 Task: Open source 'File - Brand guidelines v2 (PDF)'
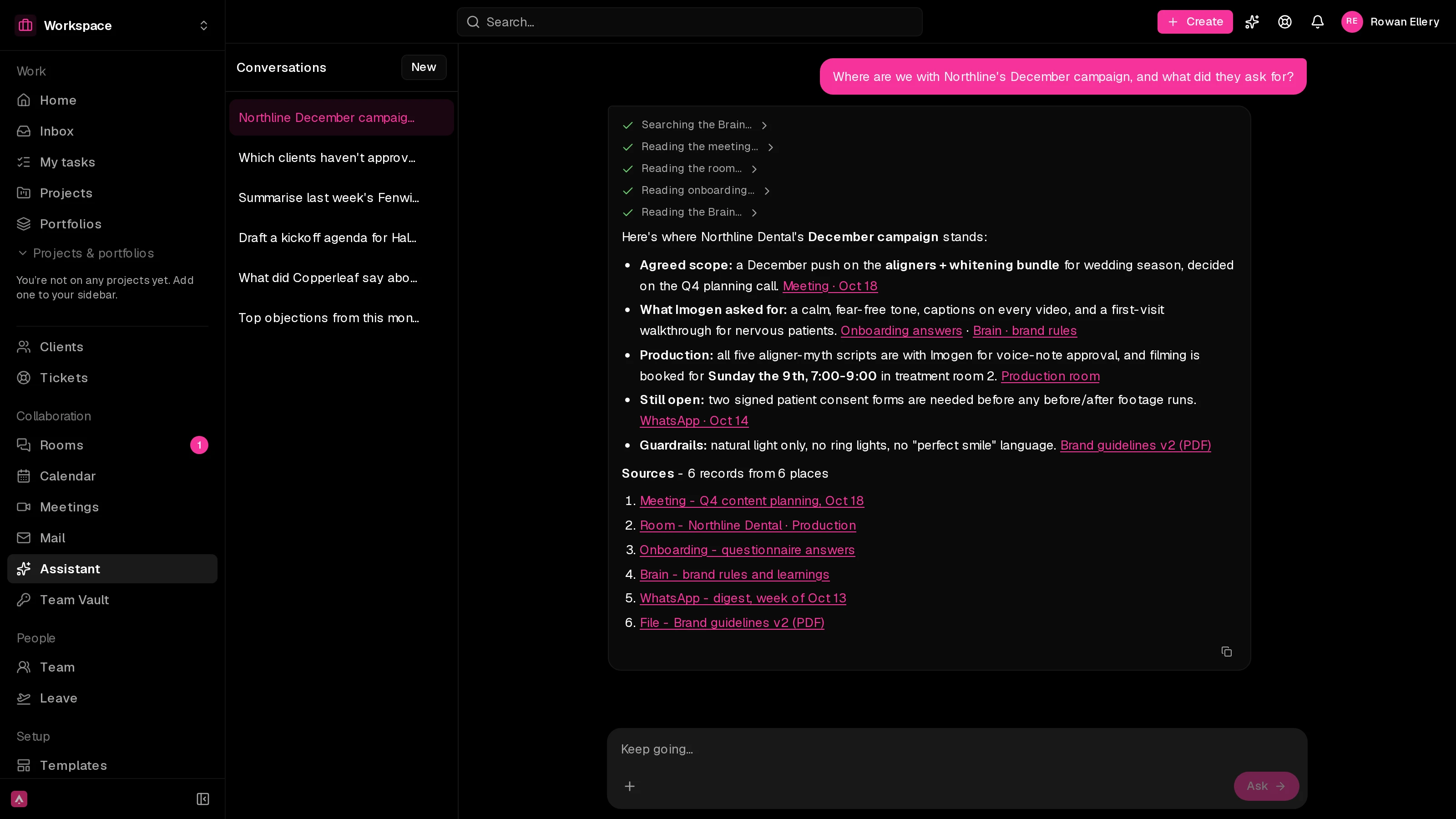(732, 623)
